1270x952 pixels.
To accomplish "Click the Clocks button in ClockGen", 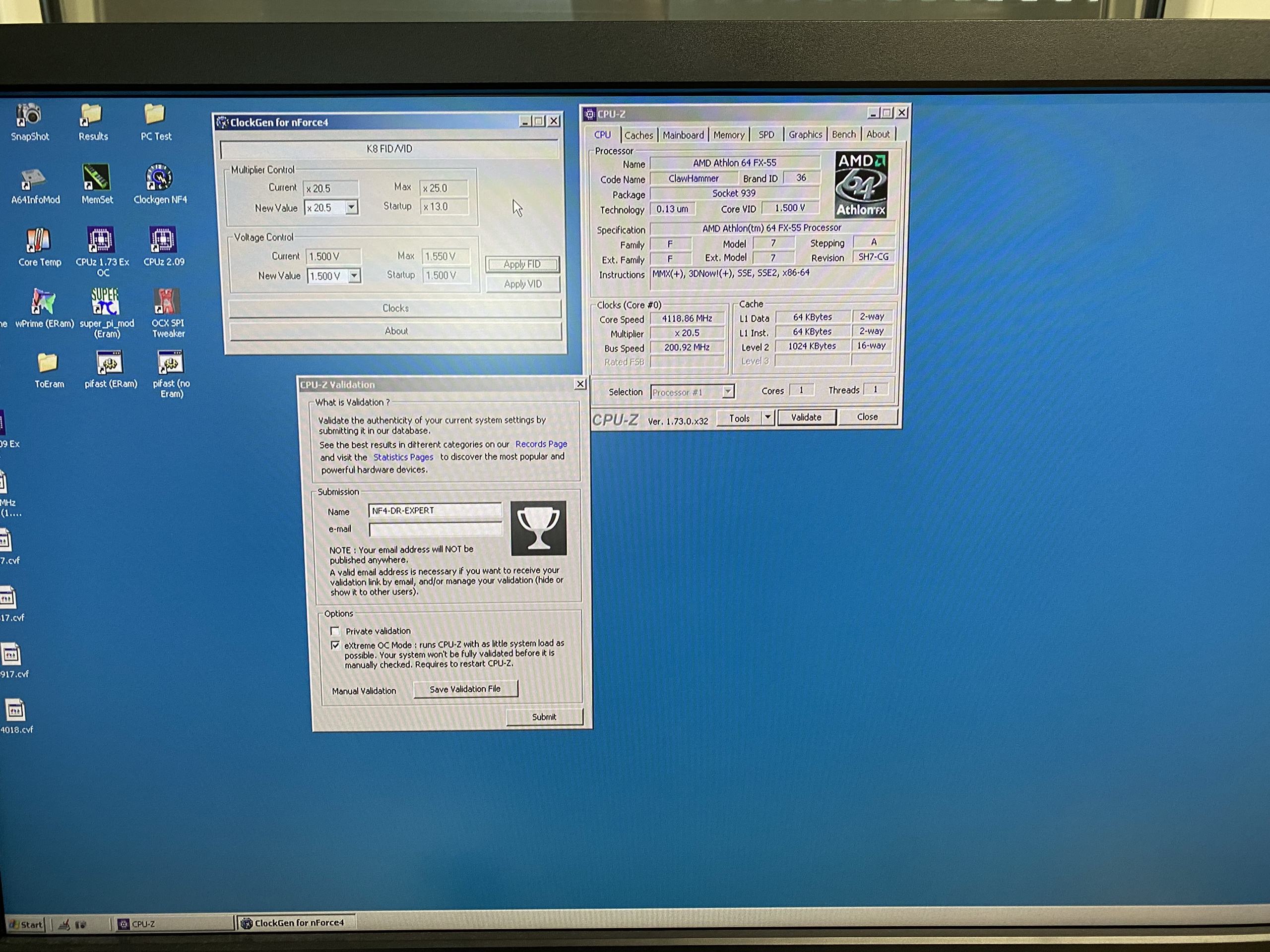I will [x=395, y=308].
